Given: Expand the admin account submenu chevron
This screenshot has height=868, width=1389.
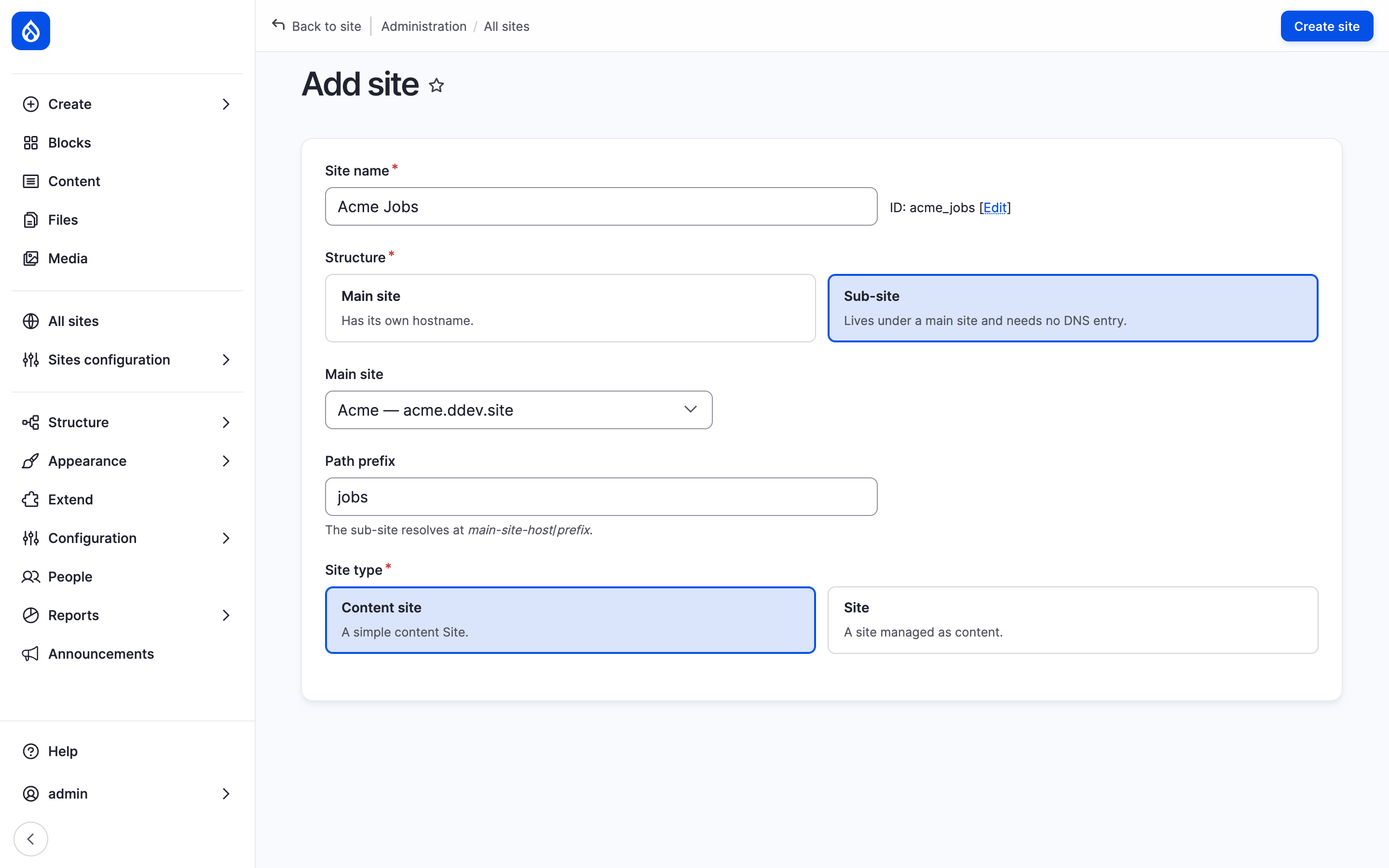Looking at the screenshot, I should tap(226, 793).
